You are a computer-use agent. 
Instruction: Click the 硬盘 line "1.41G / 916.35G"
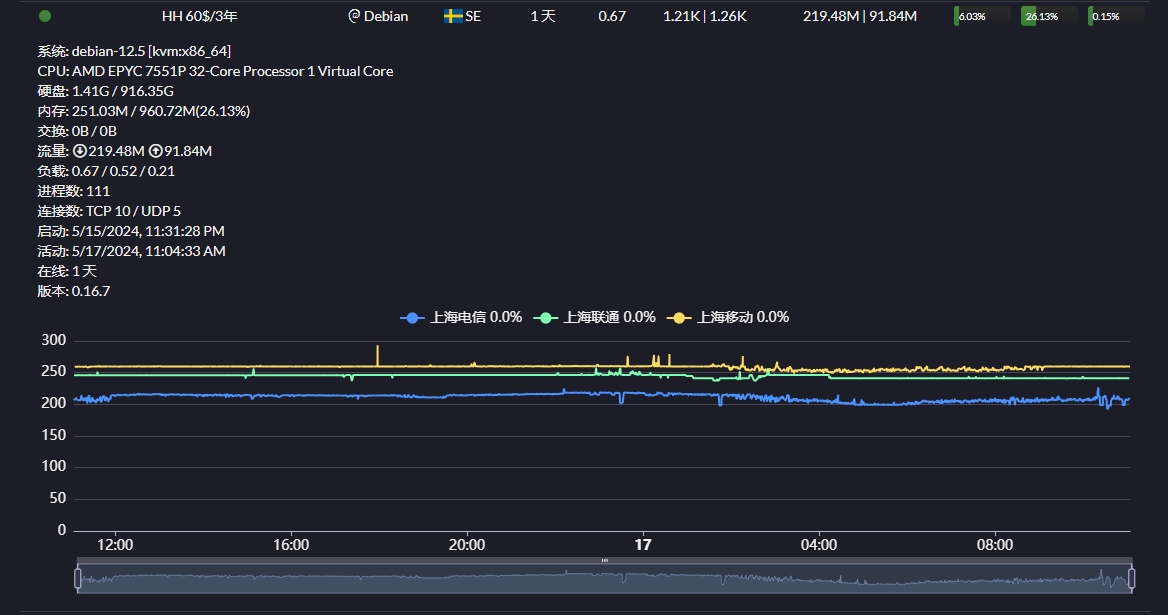point(106,92)
